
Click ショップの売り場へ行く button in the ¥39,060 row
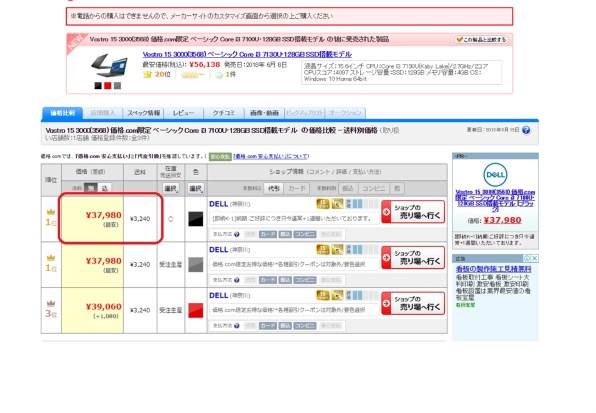point(413,303)
